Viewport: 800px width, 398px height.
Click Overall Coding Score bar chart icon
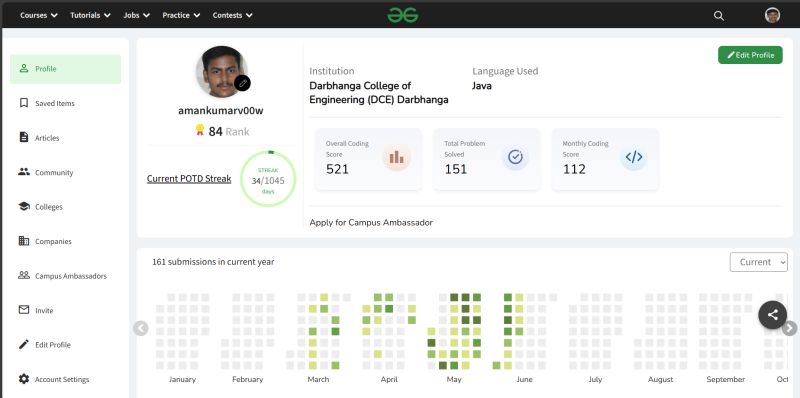pyautogui.click(x=396, y=157)
